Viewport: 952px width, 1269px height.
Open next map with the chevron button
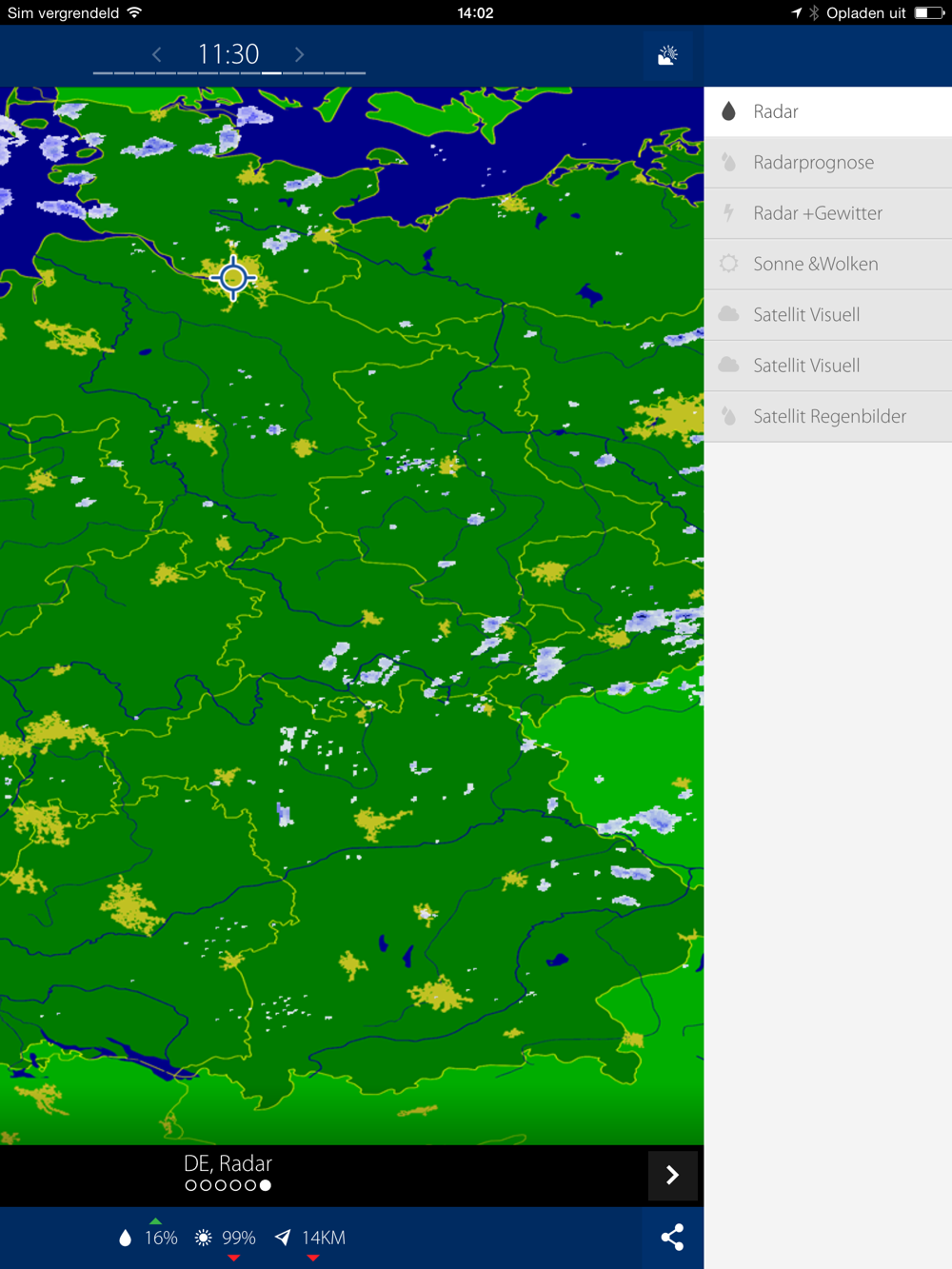[672, 1175]
